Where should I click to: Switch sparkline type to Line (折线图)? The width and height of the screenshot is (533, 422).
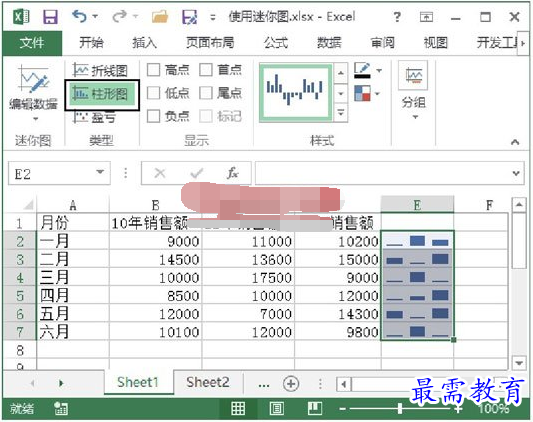(x=100, y=70)
